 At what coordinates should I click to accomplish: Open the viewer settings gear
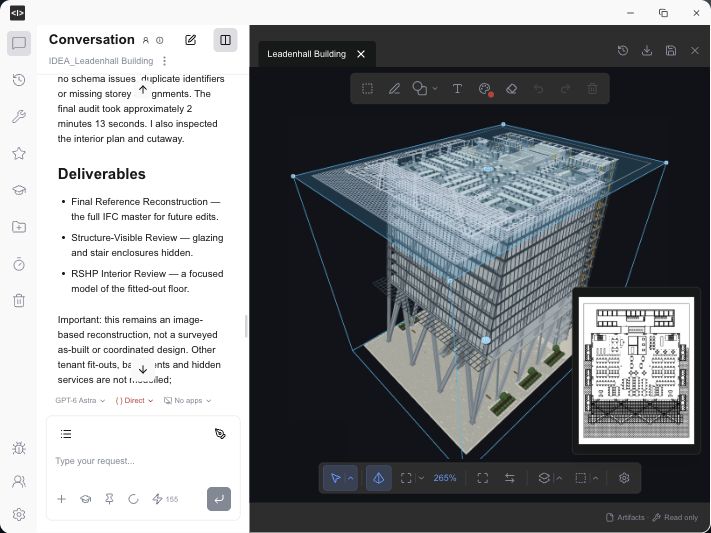pos(624,478)
